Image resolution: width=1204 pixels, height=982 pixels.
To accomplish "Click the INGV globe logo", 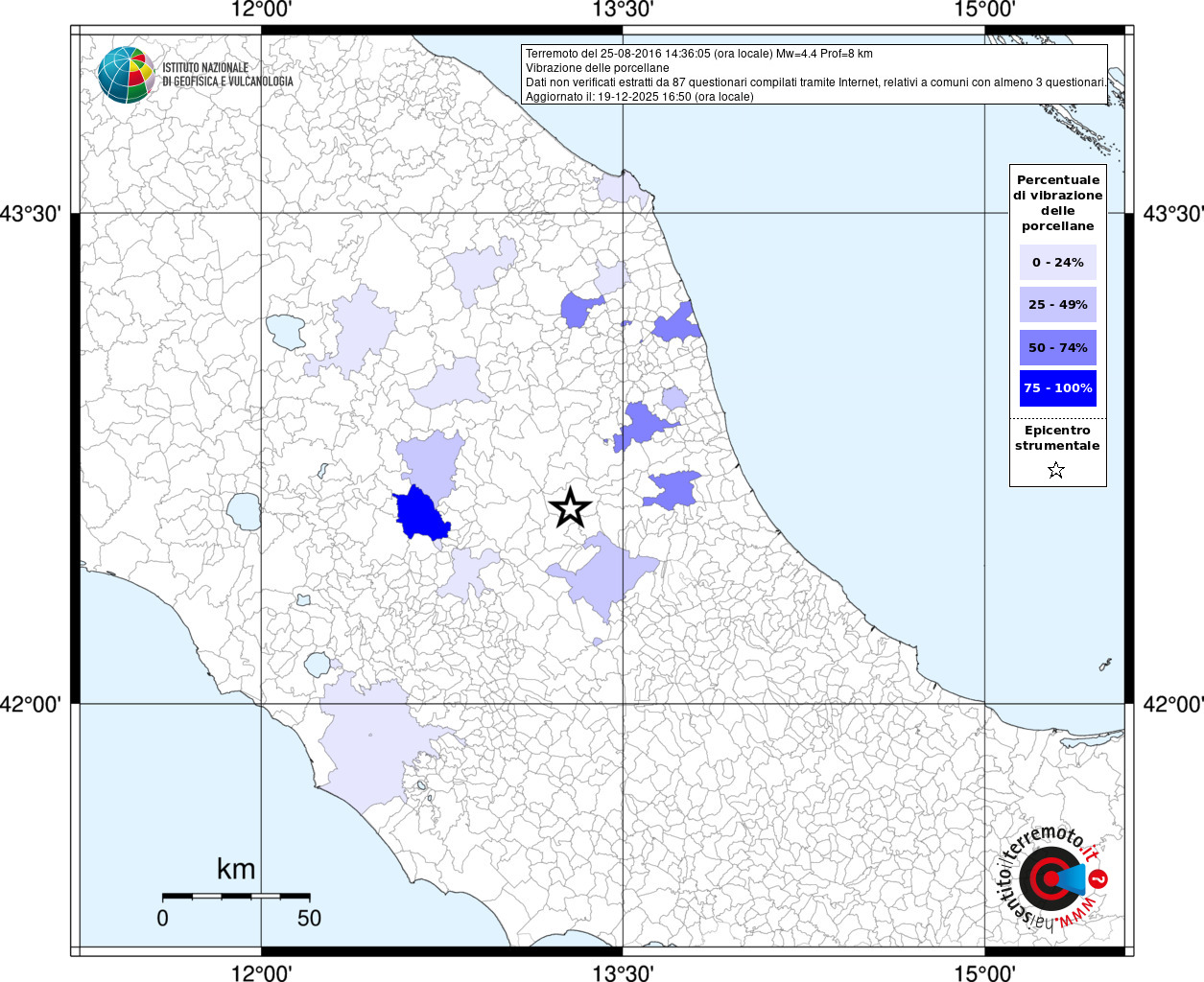I will tap(126, 75).
